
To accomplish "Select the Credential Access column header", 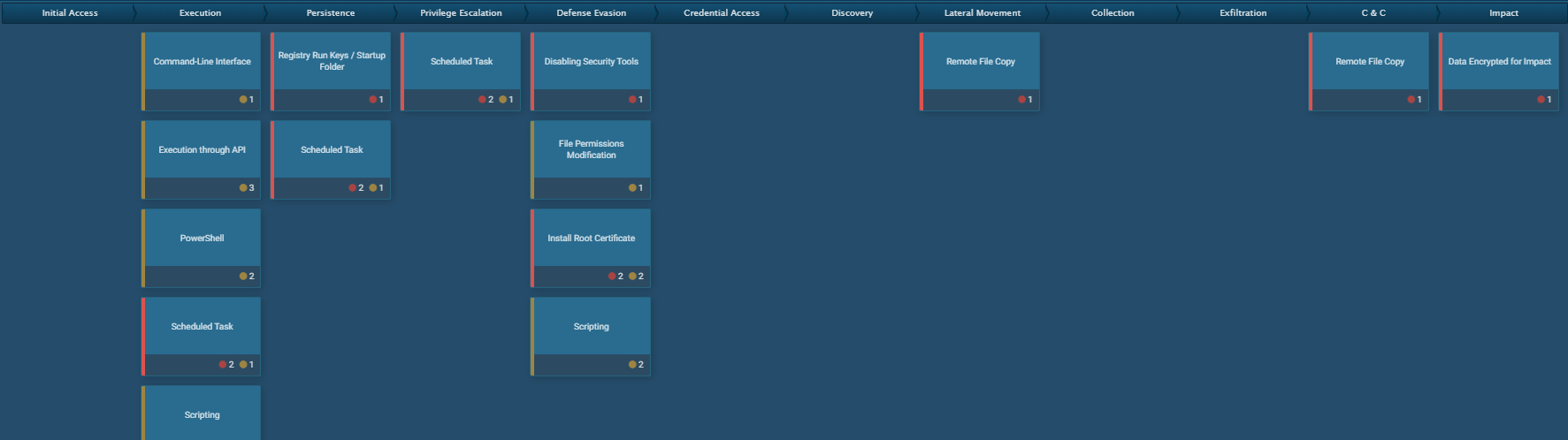I will pyautogui.click(x=721, y=13).
